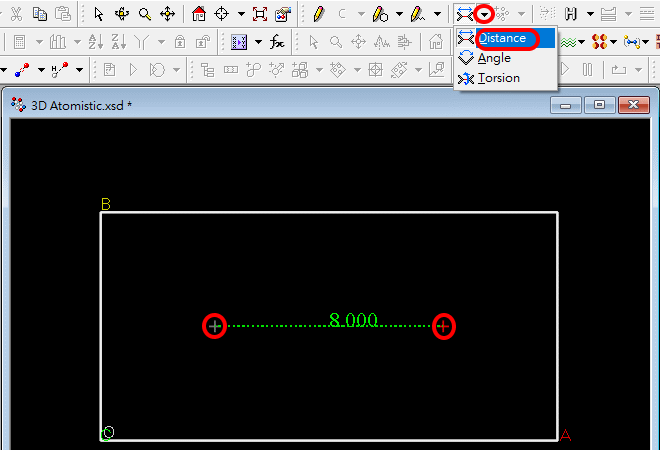Image resolution: width=660 pixels, height=450 pixels.
Task: Choose Distance from the measure menu
Action: [501, 38]
